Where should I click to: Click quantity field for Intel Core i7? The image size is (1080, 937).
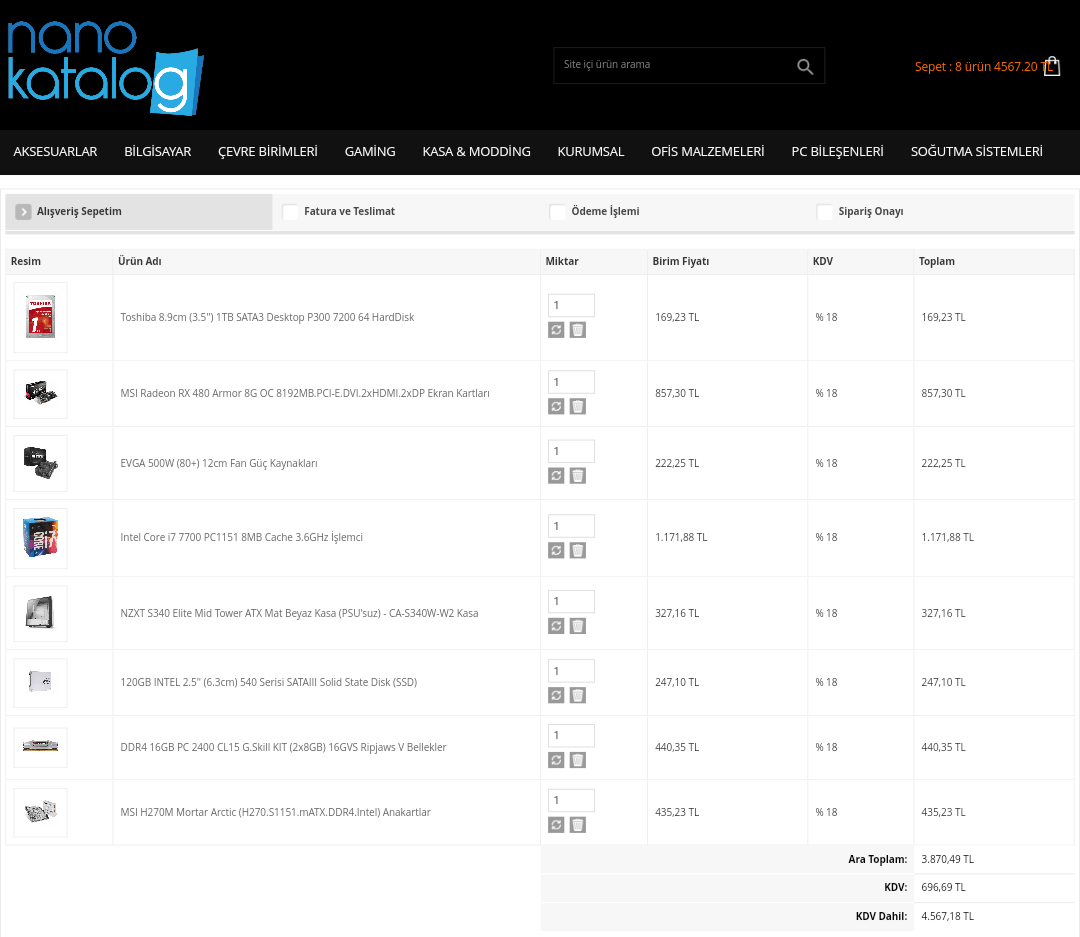click(571, 526)
